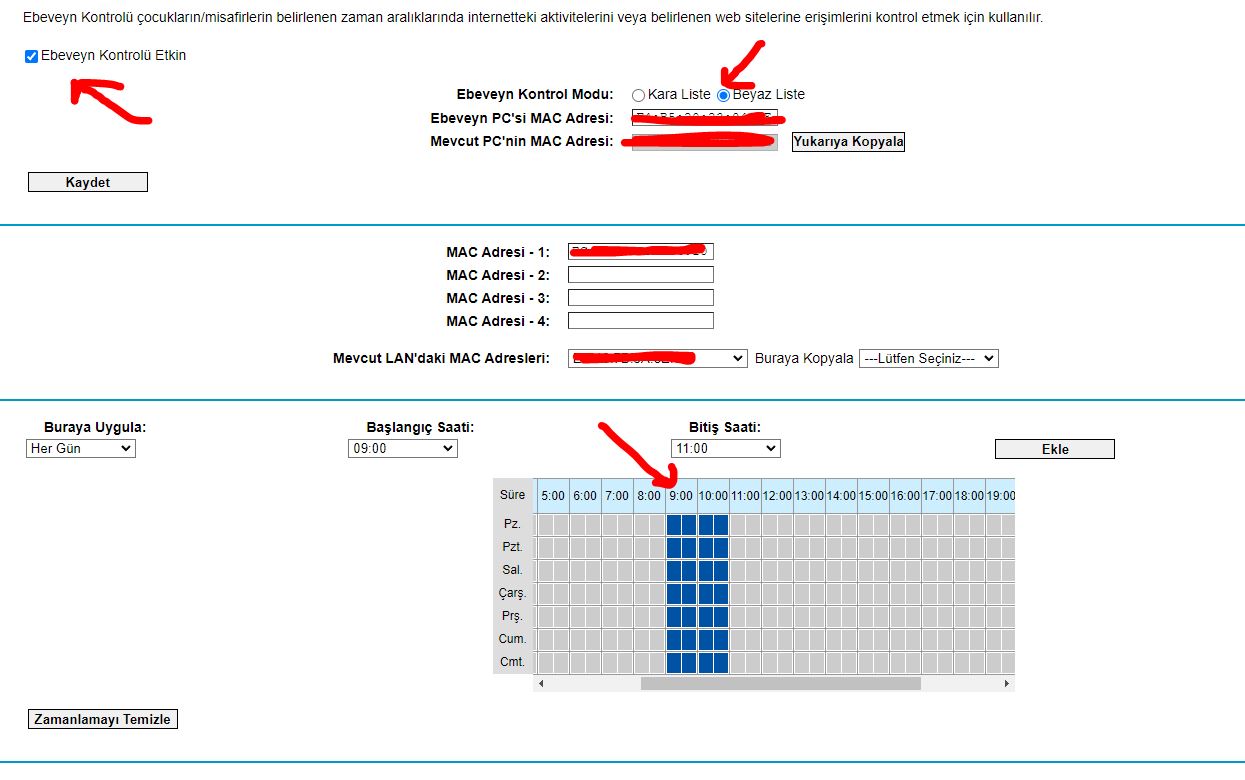Click the Cmt. day row label
Screen dimensions: 1245x780
click(x=513, y=662)
